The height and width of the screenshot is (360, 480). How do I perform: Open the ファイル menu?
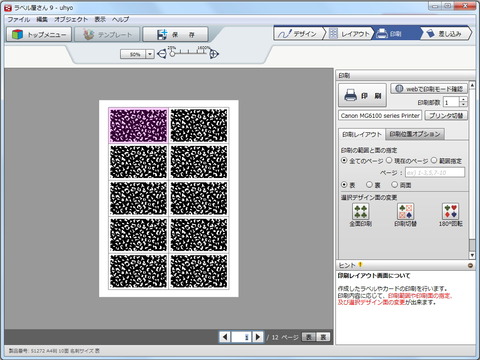click(18, 19)
